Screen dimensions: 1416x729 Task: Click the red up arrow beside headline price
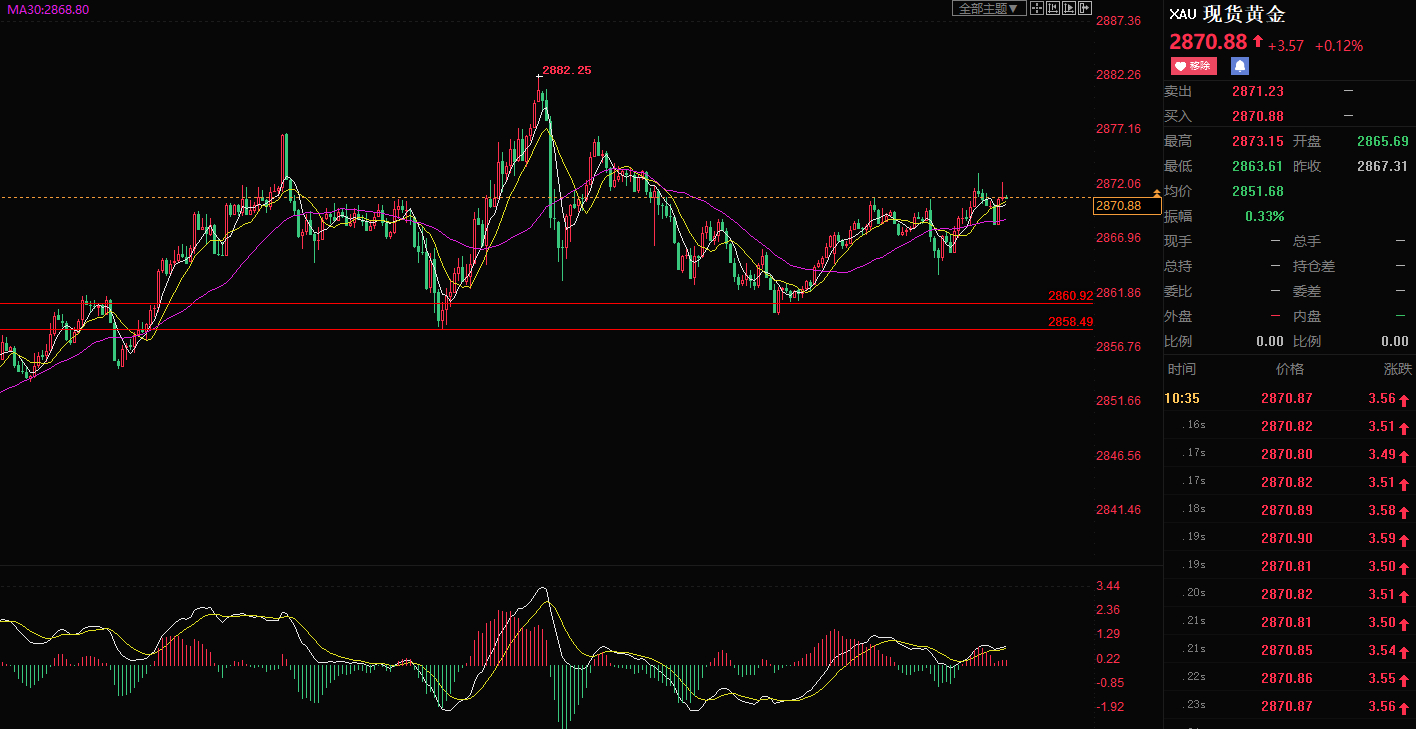tap(1258, 42)
